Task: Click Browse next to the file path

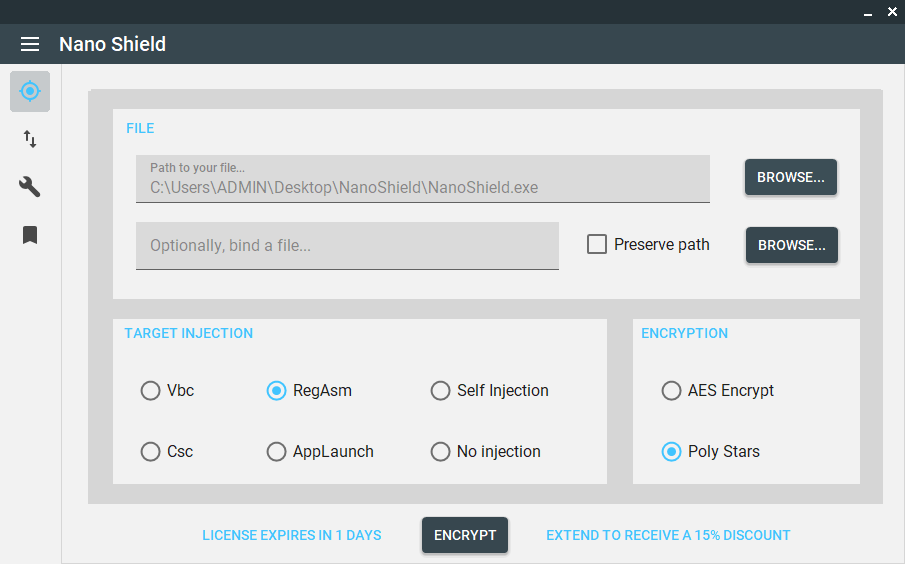Action: (790, 177)
